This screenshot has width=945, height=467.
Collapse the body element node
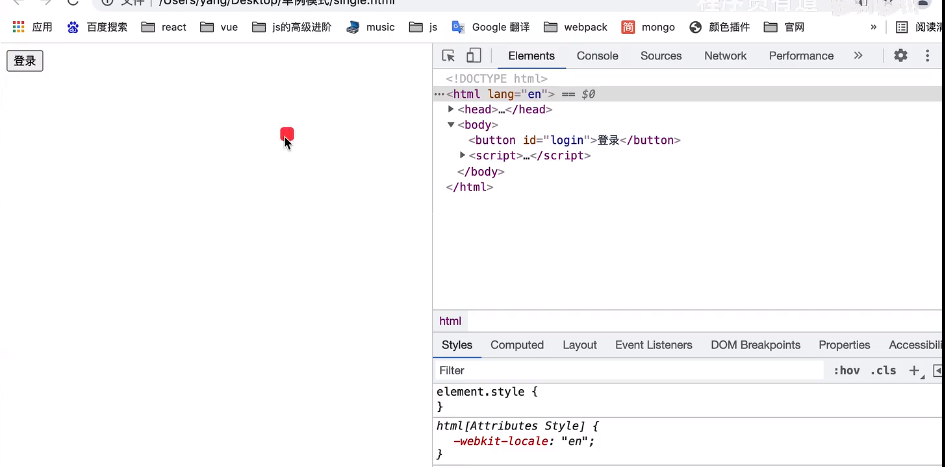[450, 125]
